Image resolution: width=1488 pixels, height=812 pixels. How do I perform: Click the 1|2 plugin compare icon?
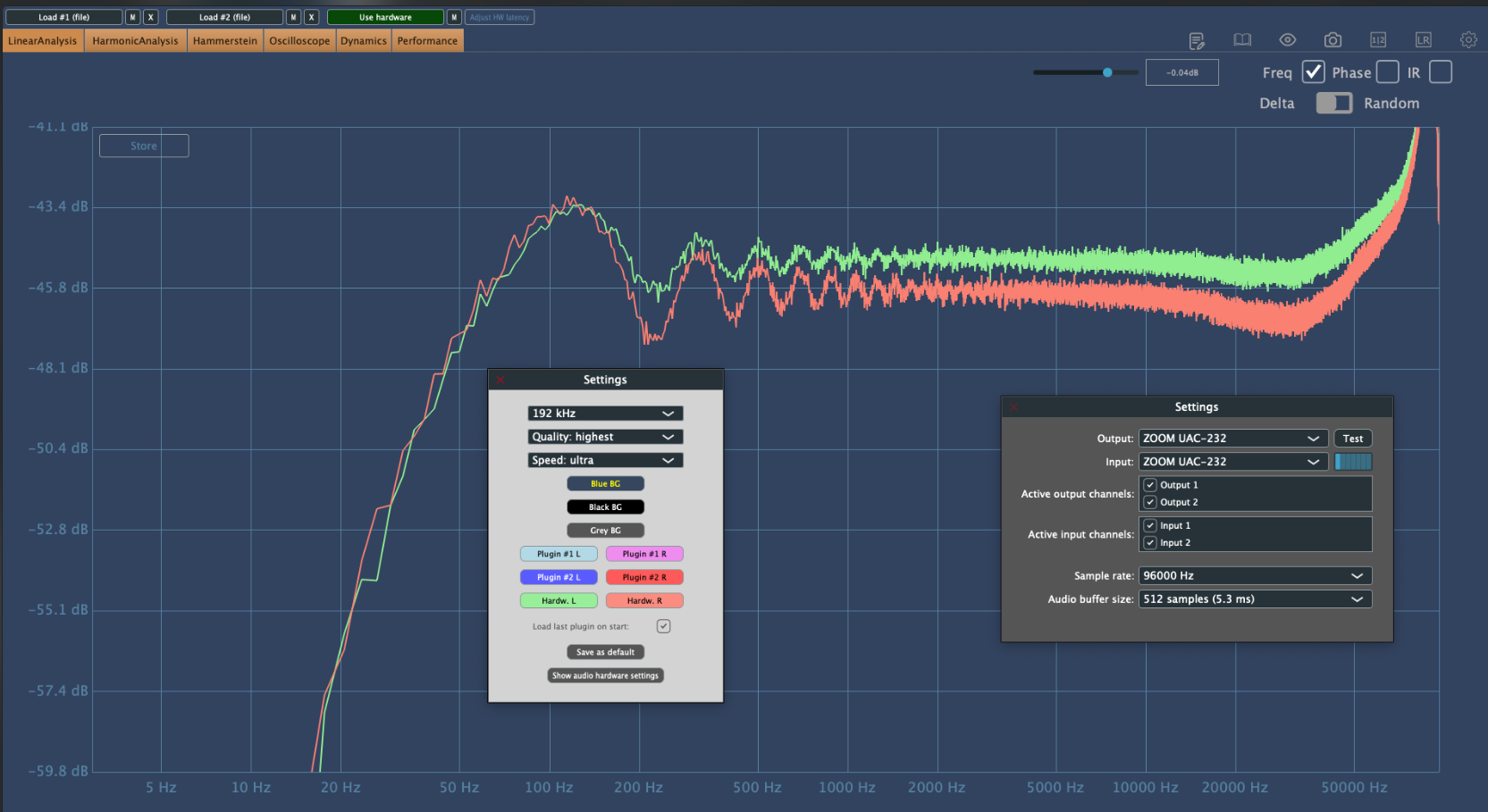[x=1378, y=40]
